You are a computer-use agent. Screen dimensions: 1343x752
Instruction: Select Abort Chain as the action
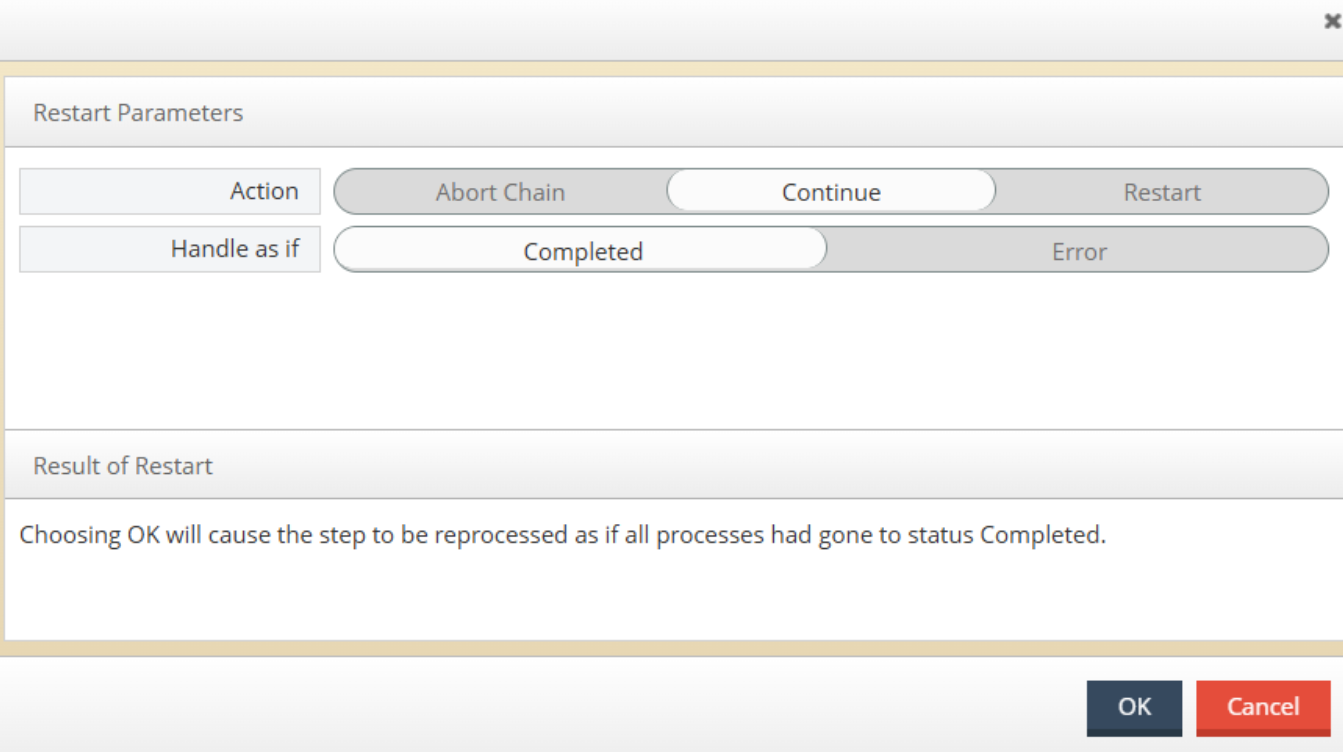pyautogui.click(x=500, y=192)
